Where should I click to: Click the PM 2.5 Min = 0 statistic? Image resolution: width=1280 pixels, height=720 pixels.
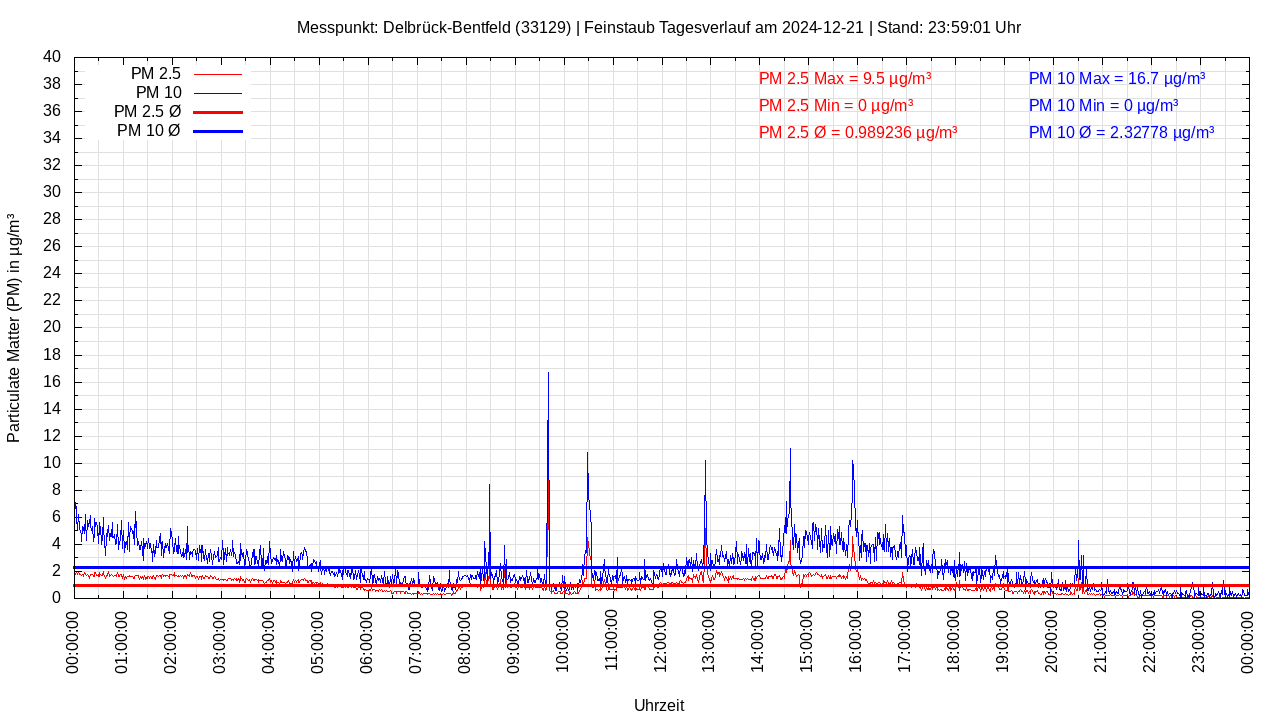(x=835, y=105)
